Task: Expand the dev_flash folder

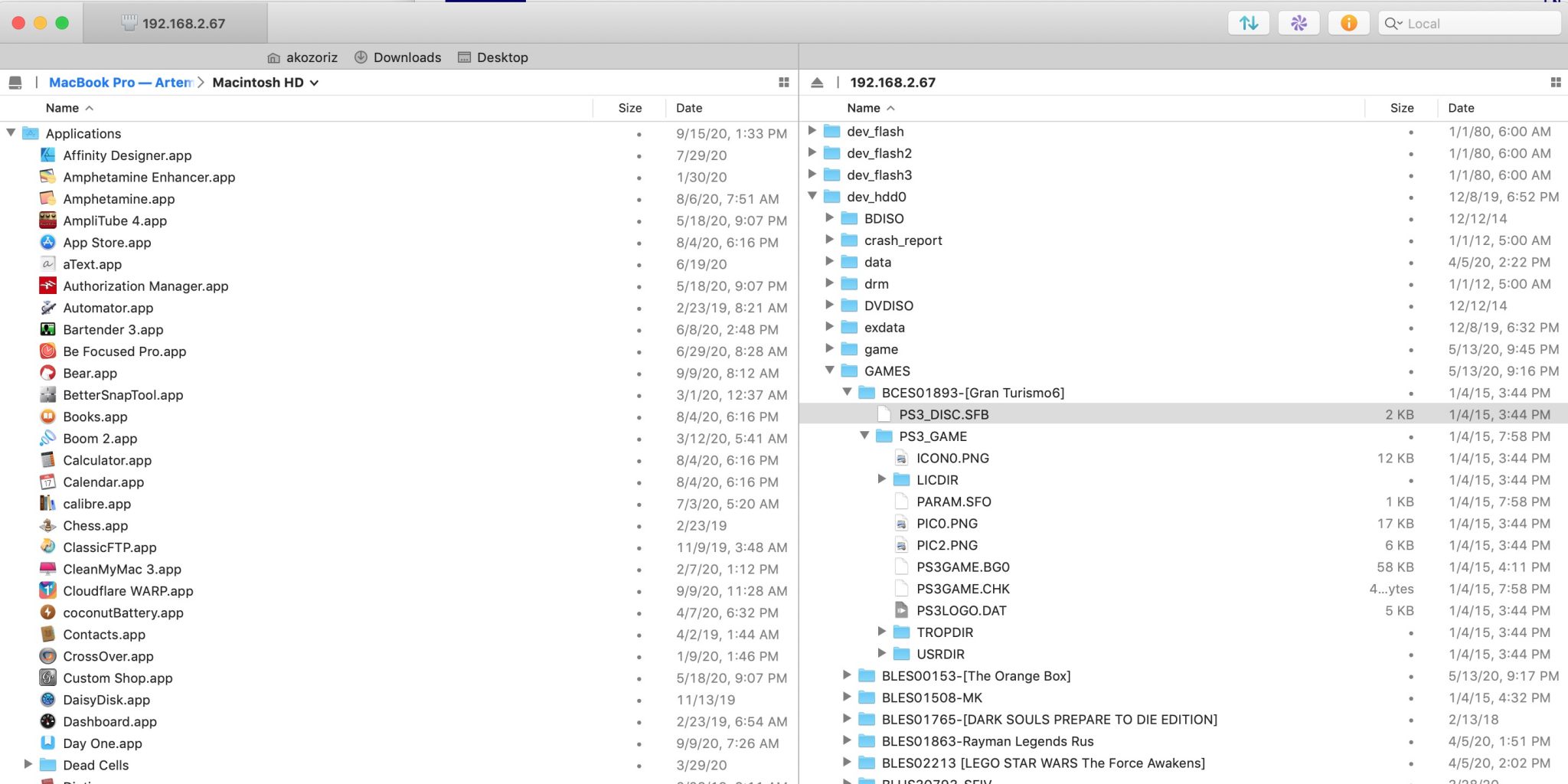Action: (812, 131)
